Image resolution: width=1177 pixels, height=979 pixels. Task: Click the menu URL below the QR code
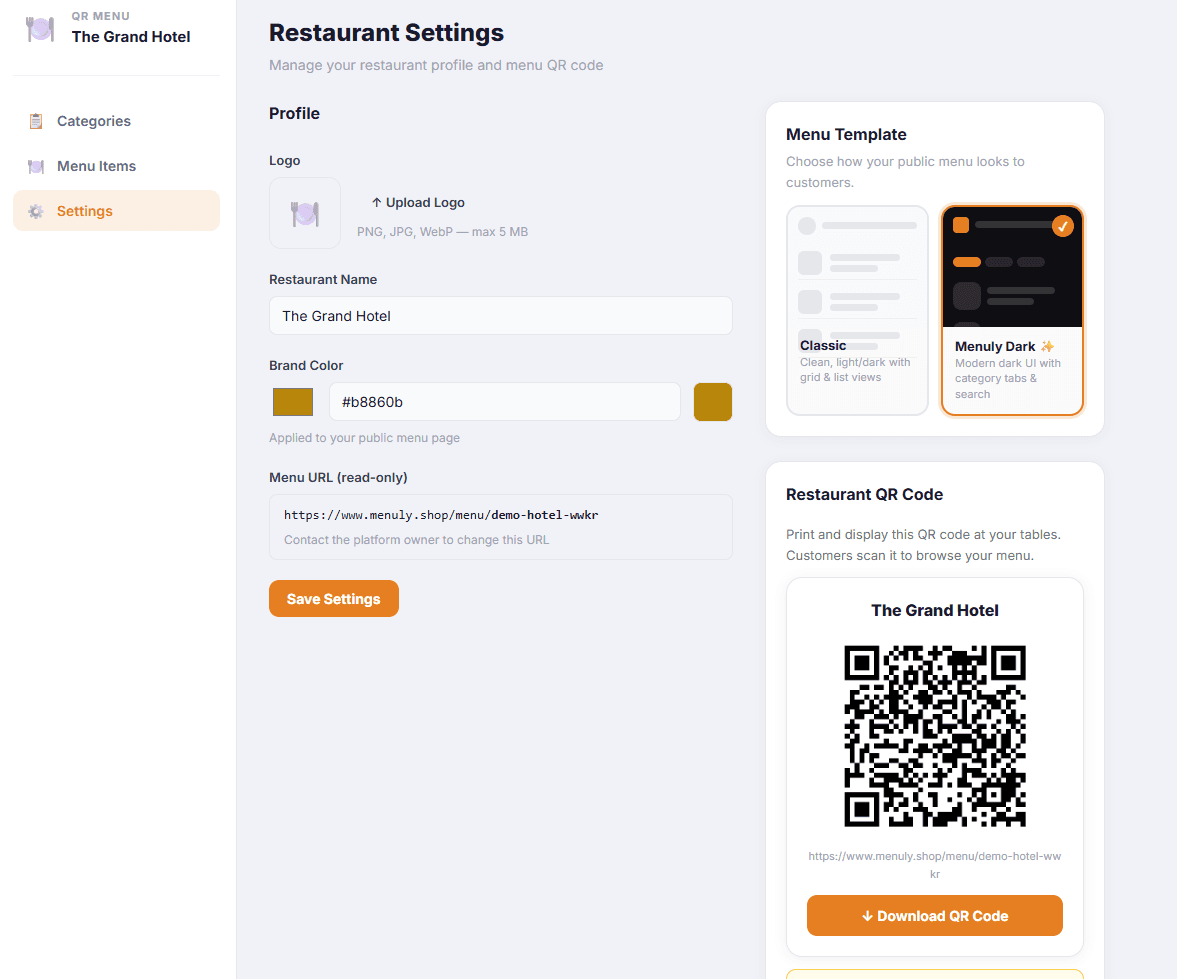935,865
